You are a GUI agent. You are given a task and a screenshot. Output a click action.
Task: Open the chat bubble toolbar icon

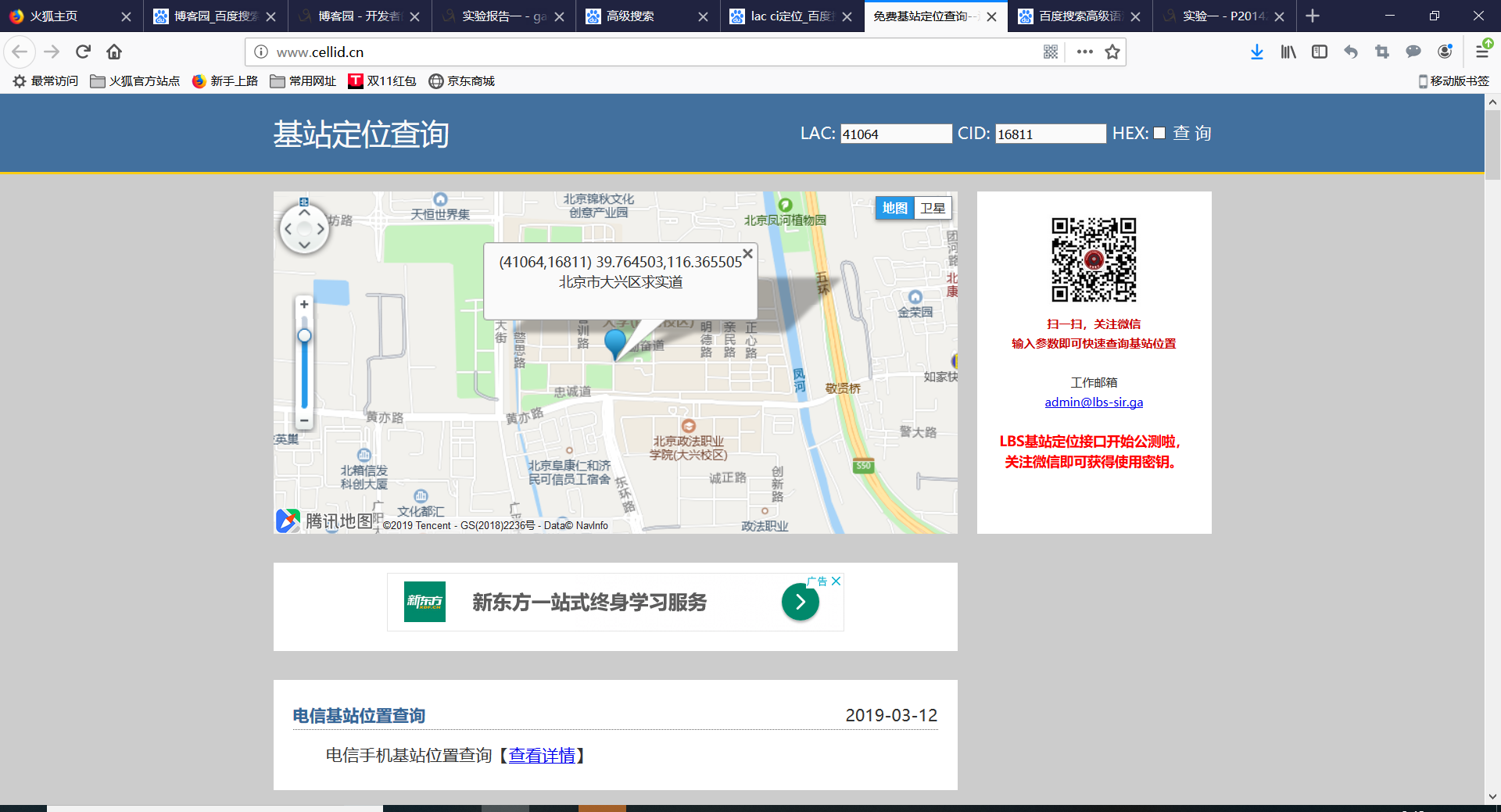1413,52
